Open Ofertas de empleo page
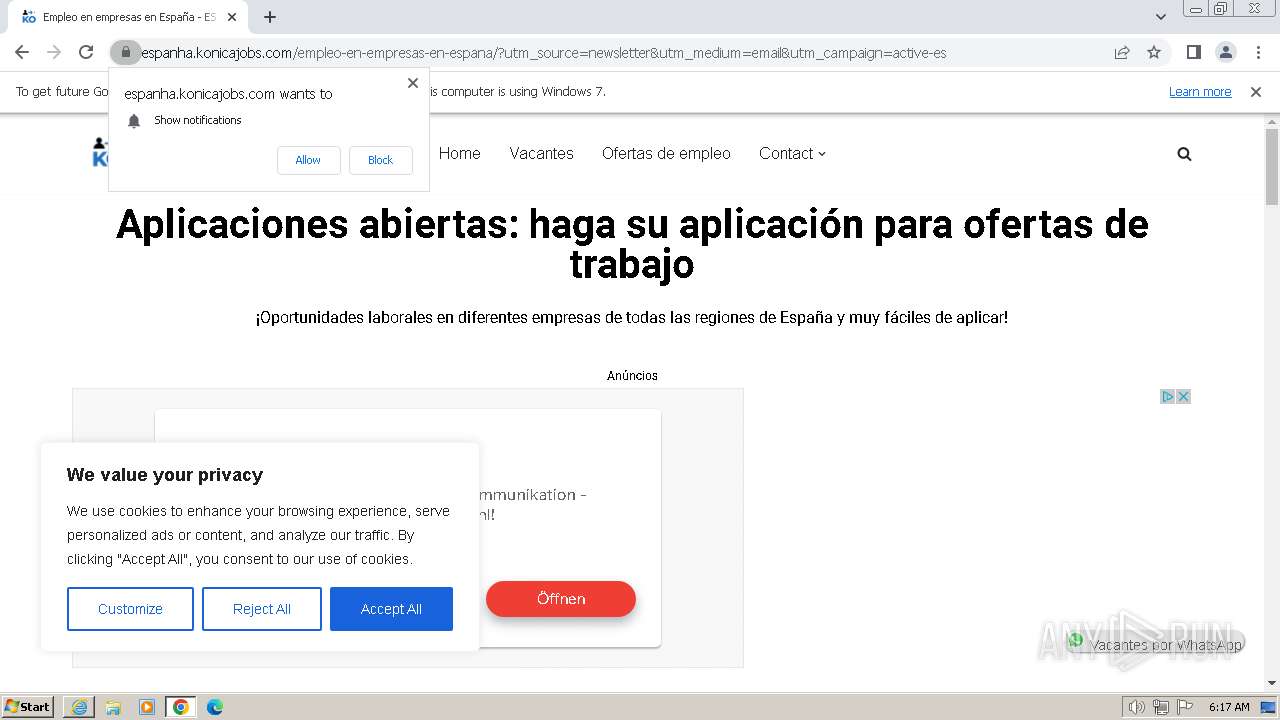1280x720 pixels. [666, 154]
